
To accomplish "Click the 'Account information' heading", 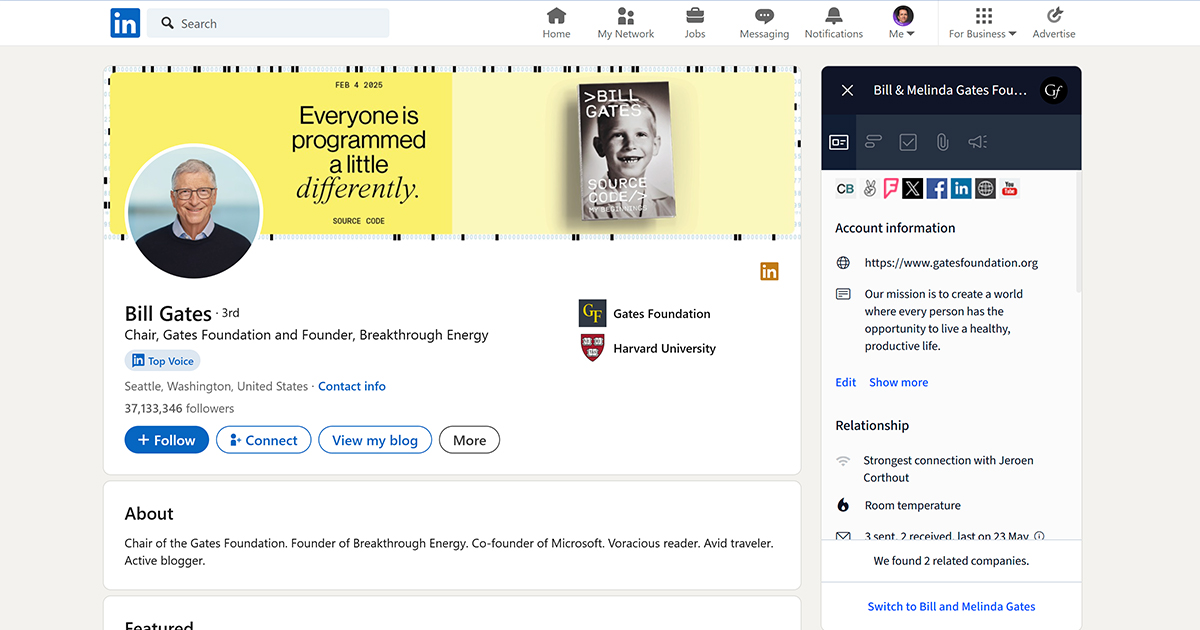I will click(895, 228).
